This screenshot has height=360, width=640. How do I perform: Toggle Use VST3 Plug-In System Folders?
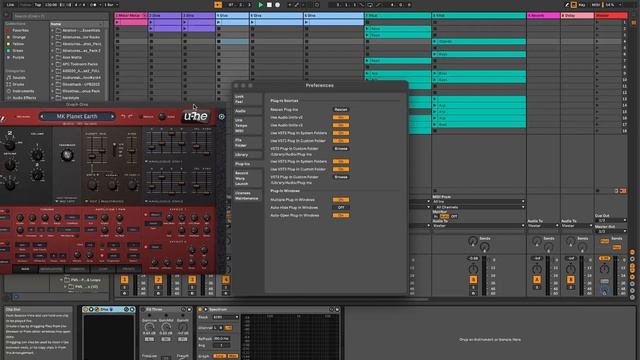pos(340,162)
